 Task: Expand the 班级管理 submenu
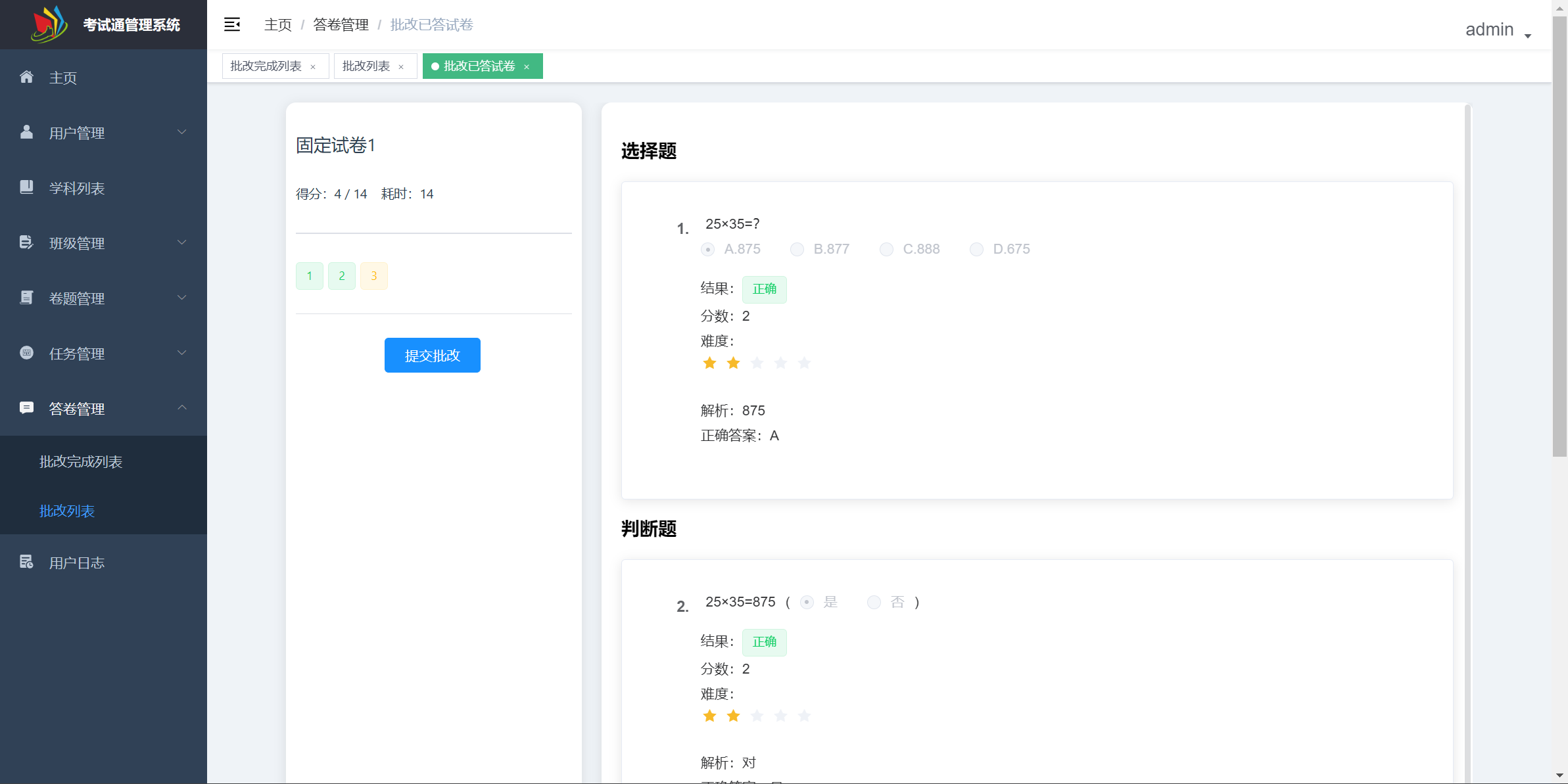tap(182, 242)
